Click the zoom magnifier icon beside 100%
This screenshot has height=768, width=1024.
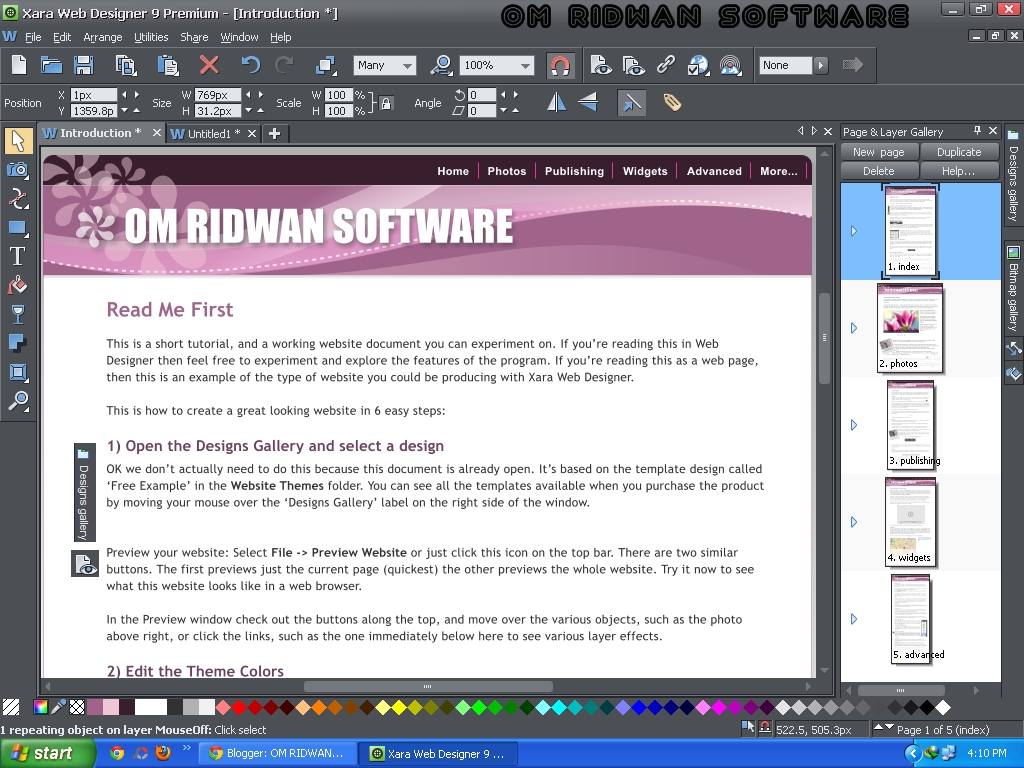[x=441, y=65]
